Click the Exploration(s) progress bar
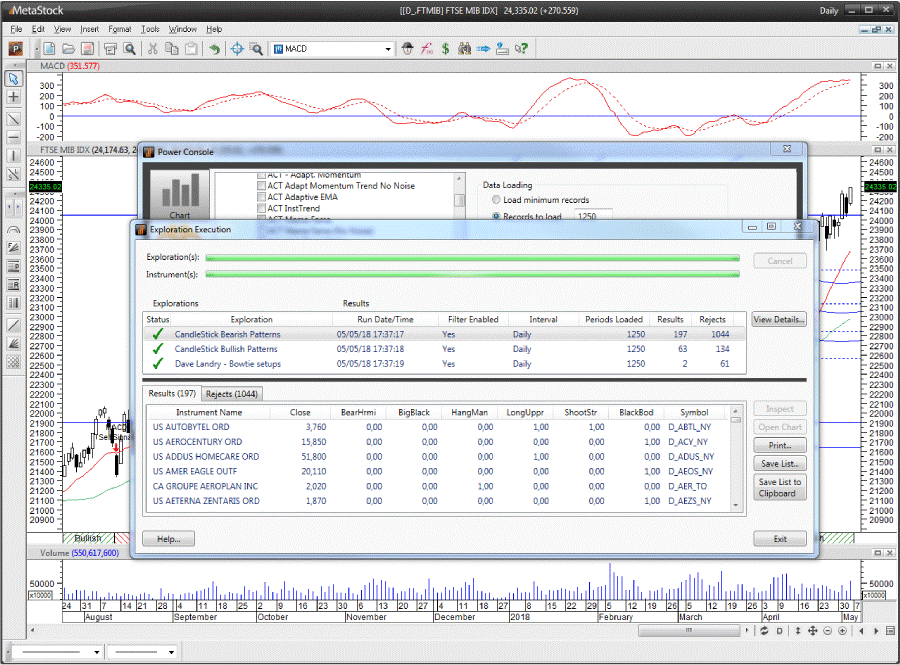 pyautogui.click(x=472, y=259)
